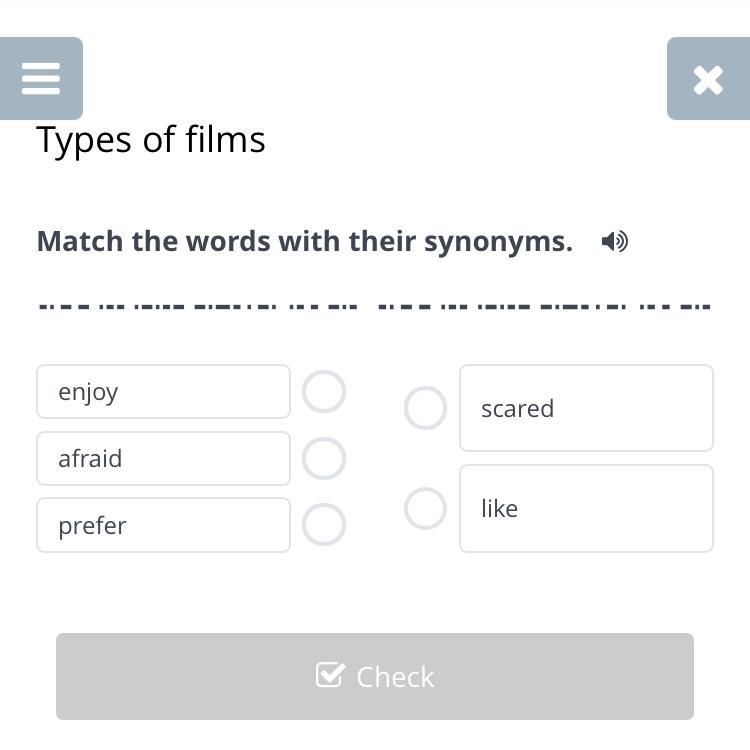Click the "enjoy" word box
Viewport: 750px width, 750px height.
coord(164,391)
